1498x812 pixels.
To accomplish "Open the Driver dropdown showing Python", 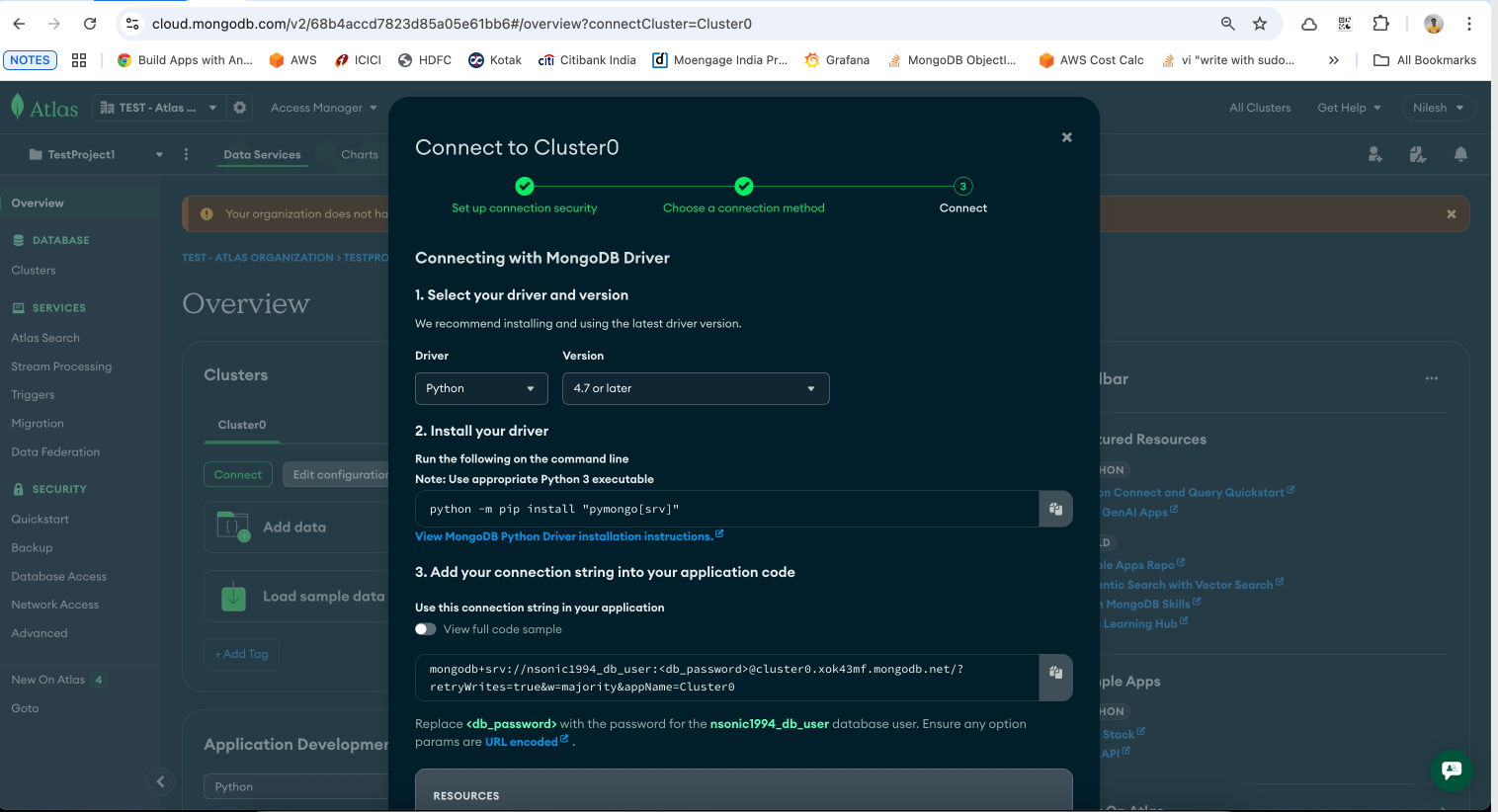I will tap(481, 388).
